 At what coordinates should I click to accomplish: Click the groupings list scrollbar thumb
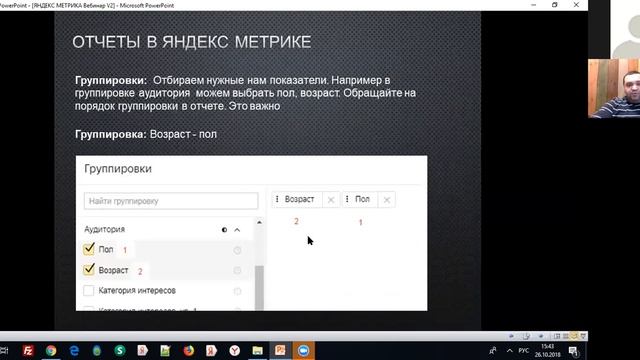[260, 288]
